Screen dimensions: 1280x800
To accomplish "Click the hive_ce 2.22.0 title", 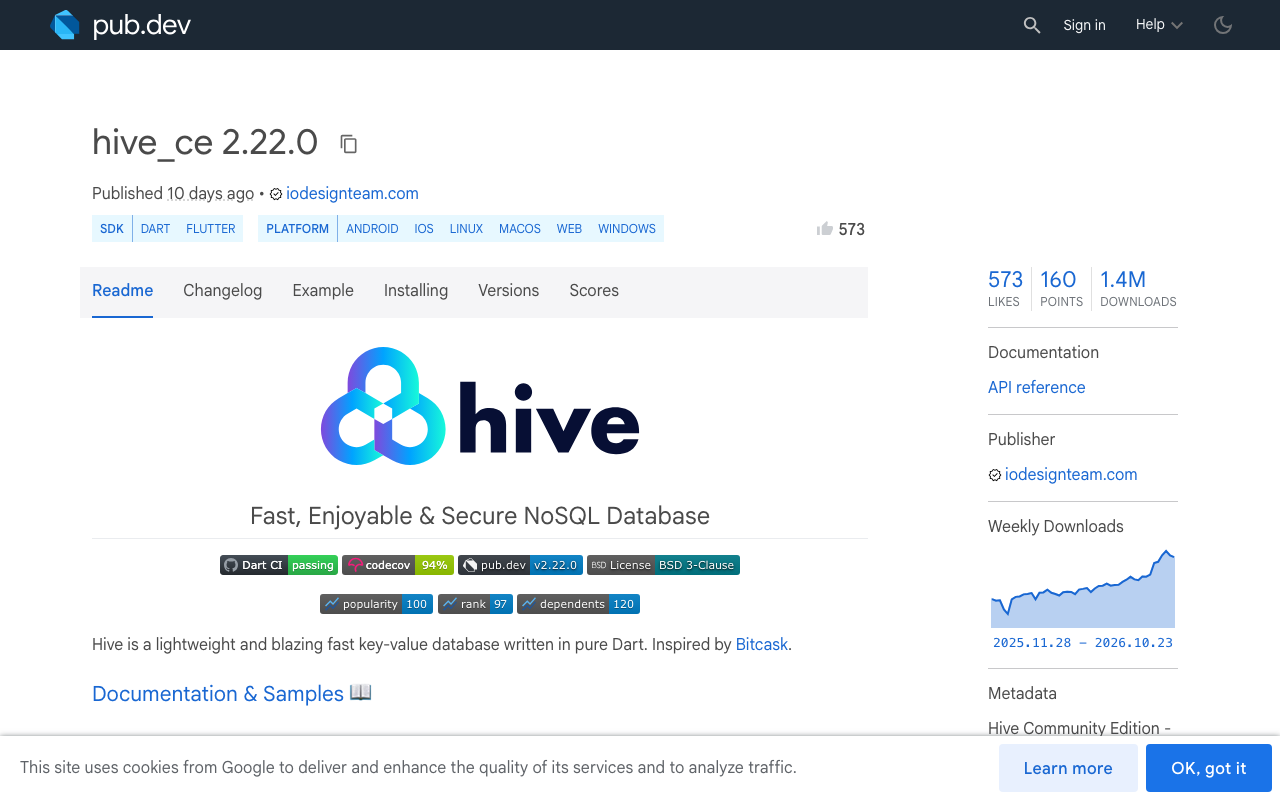I will tap(205, 143).
